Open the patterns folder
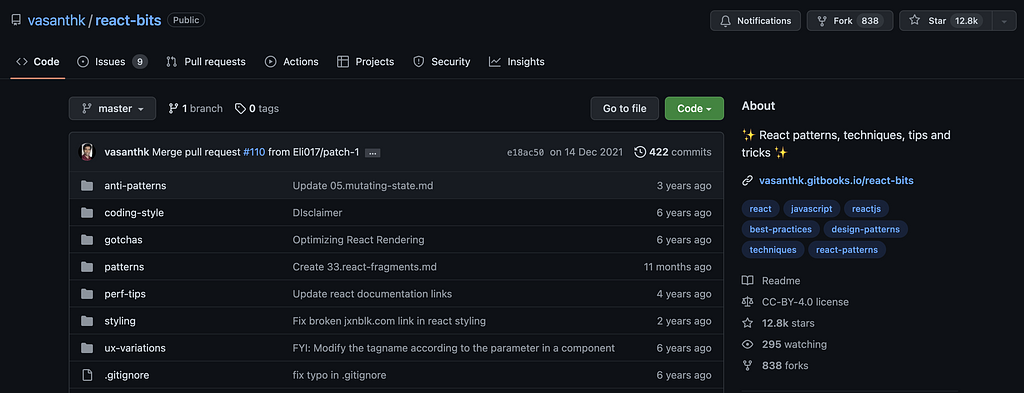This screenshot has width=1024, height=393. tap(124, 267)
